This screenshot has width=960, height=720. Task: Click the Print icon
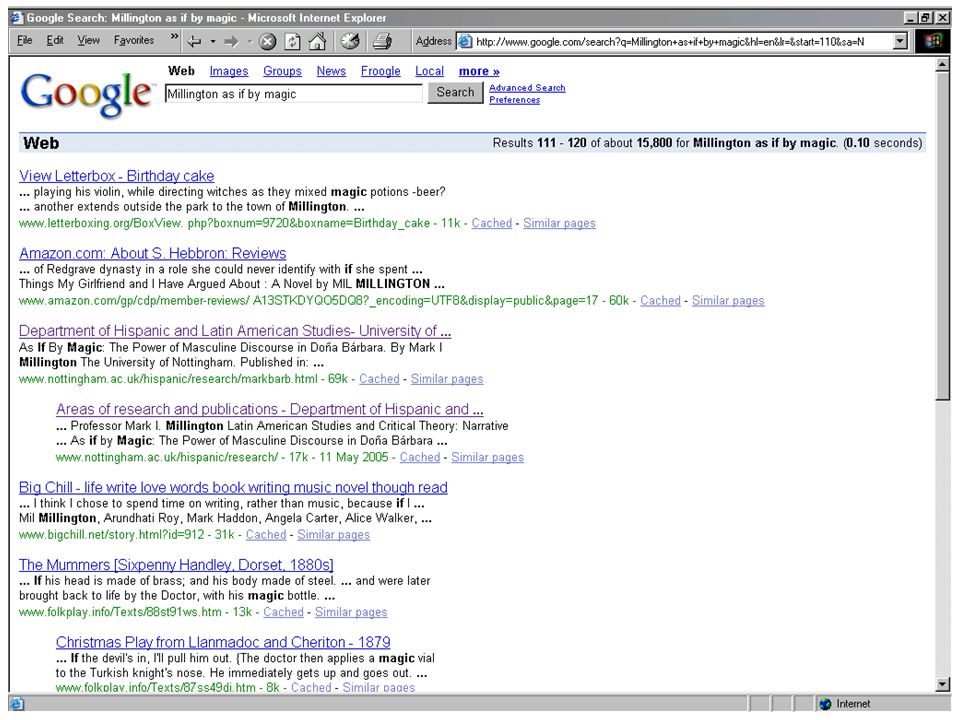click(x=383, y=41)
